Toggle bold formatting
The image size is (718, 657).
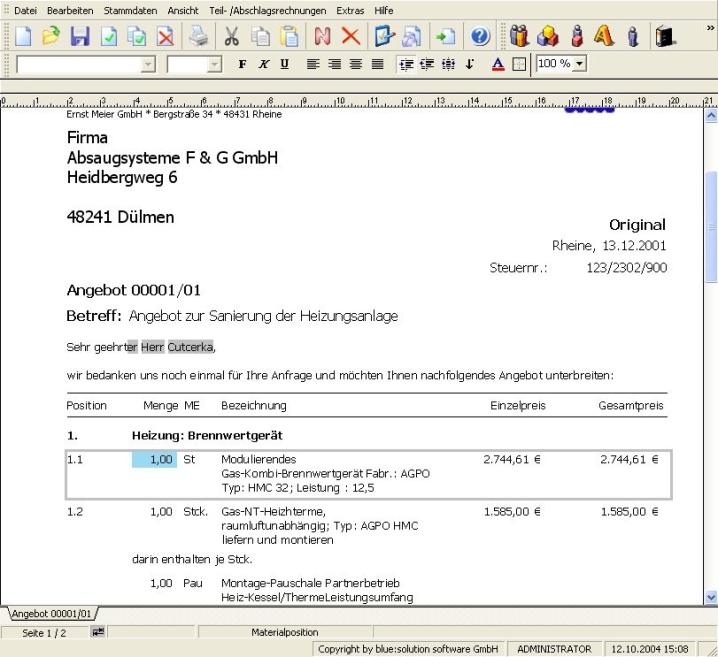click(x=242, y=64)
